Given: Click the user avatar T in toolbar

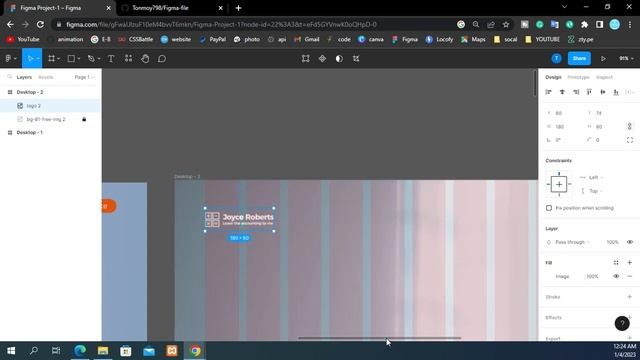Looking at the screenshot, I should [x=556, y=59].
